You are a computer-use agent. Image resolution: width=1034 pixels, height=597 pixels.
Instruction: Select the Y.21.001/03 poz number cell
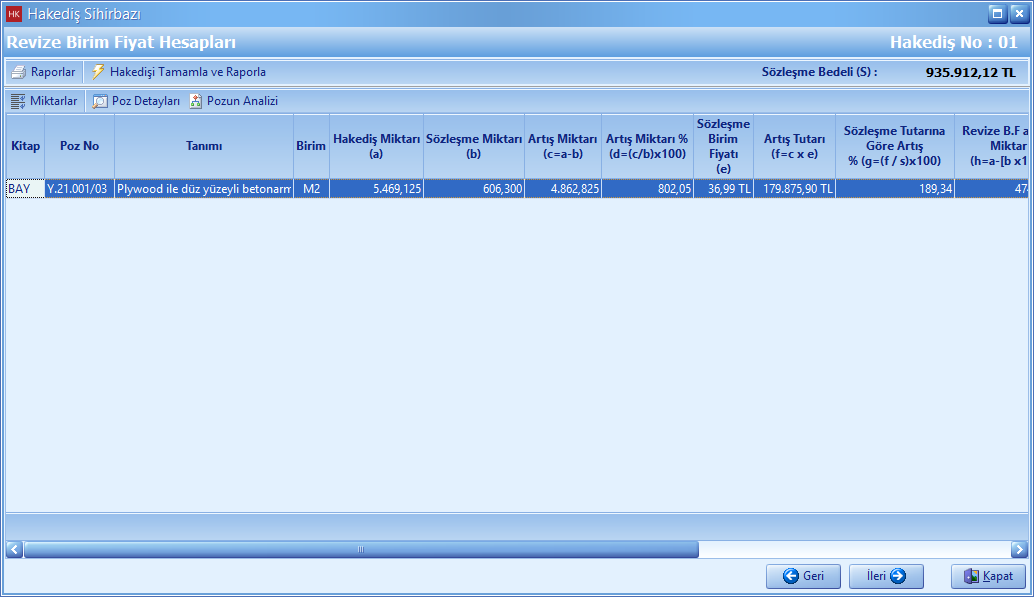point(79,188)
